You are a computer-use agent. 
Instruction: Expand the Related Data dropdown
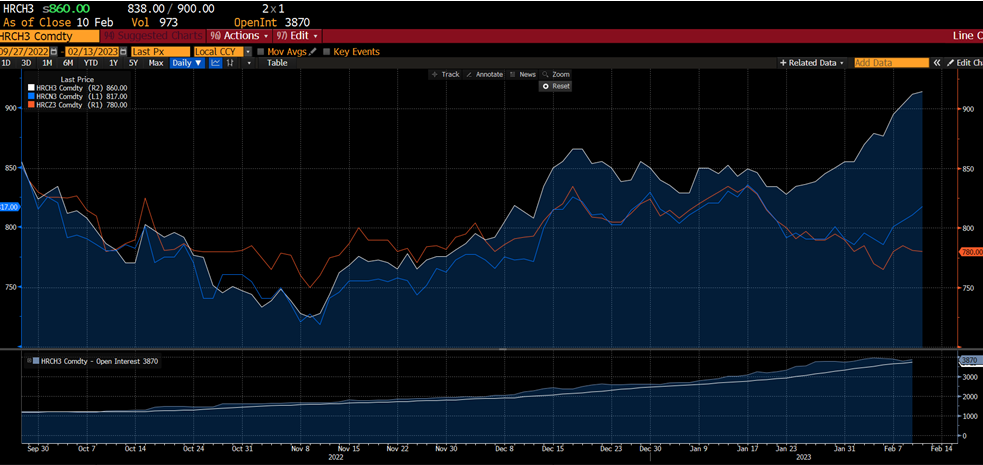click(812, 63)
